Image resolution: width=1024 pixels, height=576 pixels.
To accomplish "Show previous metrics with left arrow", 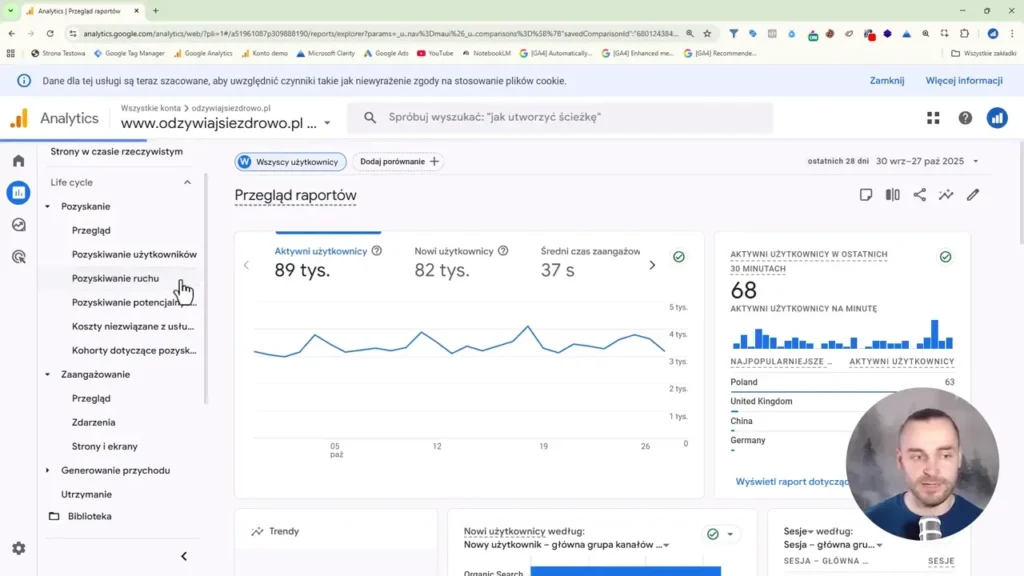I will [x=246, y=265].
